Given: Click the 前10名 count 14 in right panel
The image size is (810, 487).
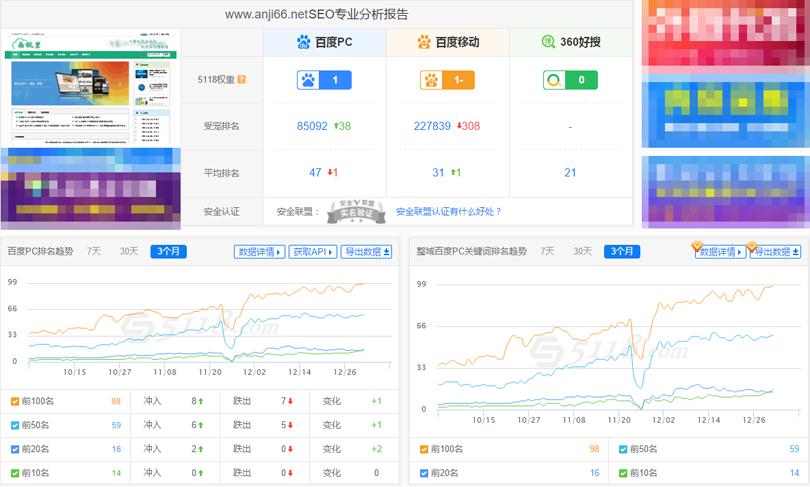Looking at the screenshot, I should coord(795,473).
